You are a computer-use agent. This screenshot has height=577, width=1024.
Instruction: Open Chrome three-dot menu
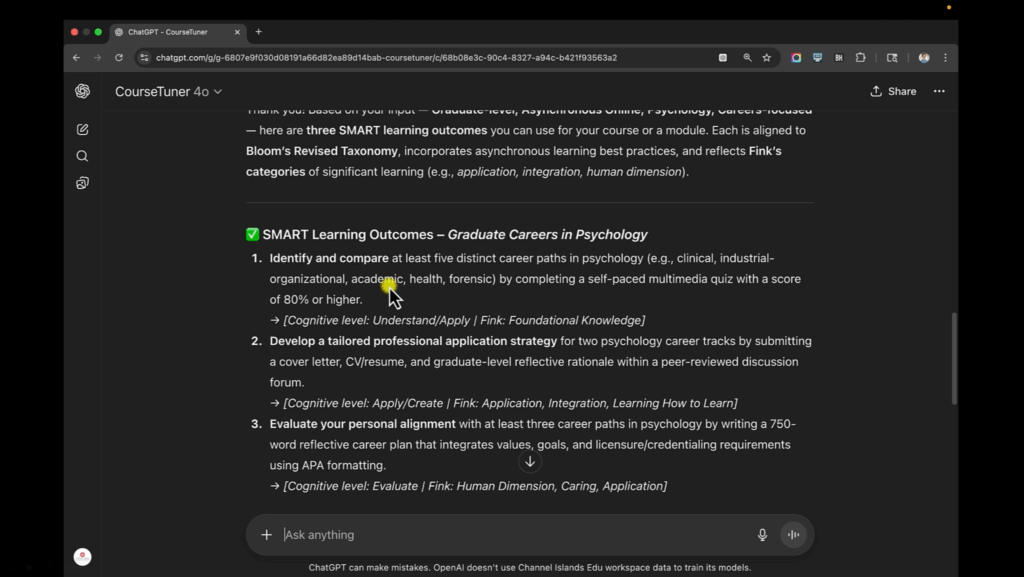[x=945, y=57]
